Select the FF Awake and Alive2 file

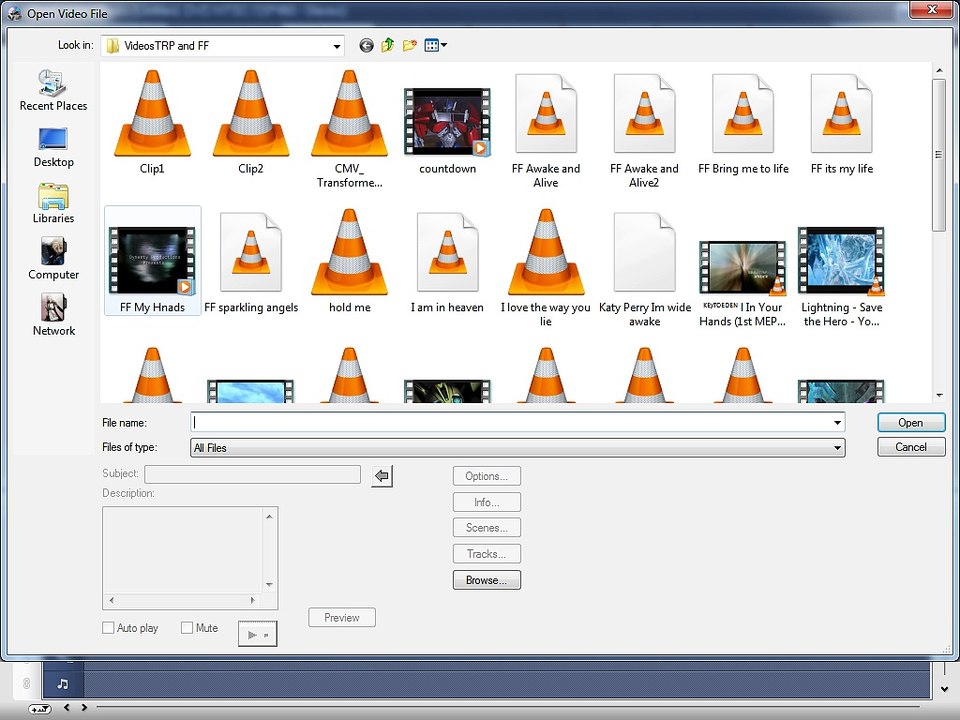pyautogui.click(x=644, y=130)
